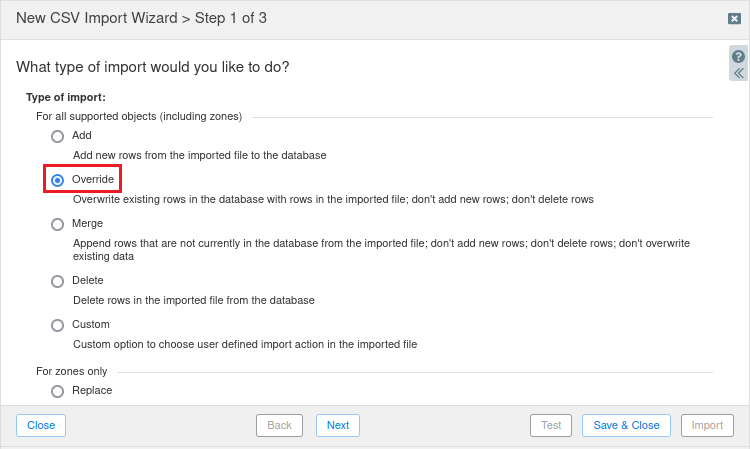Proceed with the Next button
This screenshot has width=750, height=449.
click(x=338, y=425)
